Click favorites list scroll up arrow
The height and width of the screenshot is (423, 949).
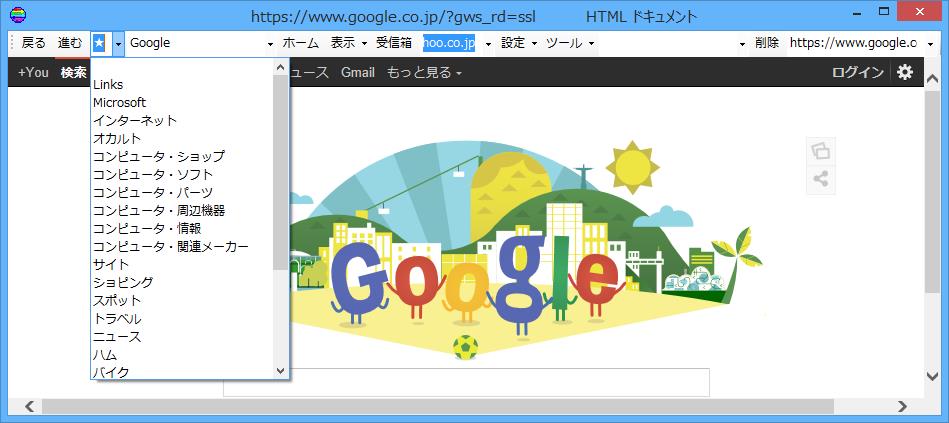pyautogui.click(x=280, y=67)
